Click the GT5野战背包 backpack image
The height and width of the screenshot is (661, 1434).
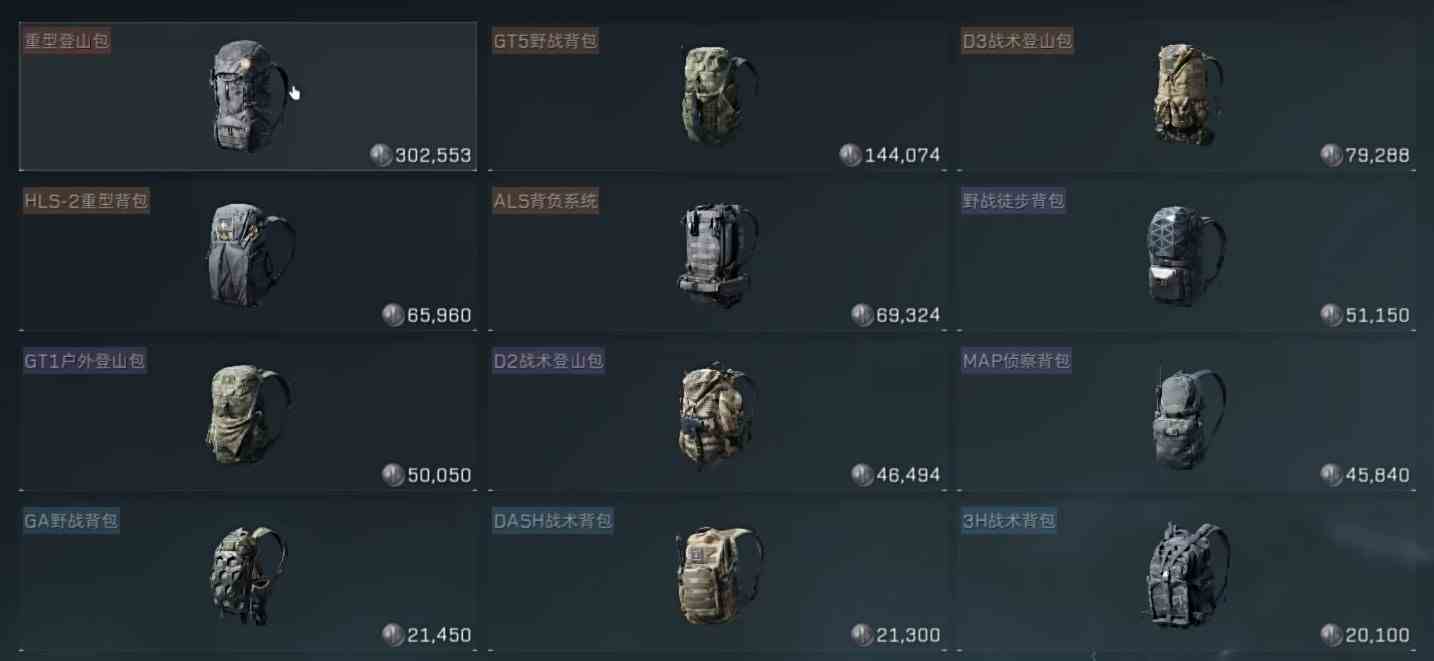tap(718, 95)
